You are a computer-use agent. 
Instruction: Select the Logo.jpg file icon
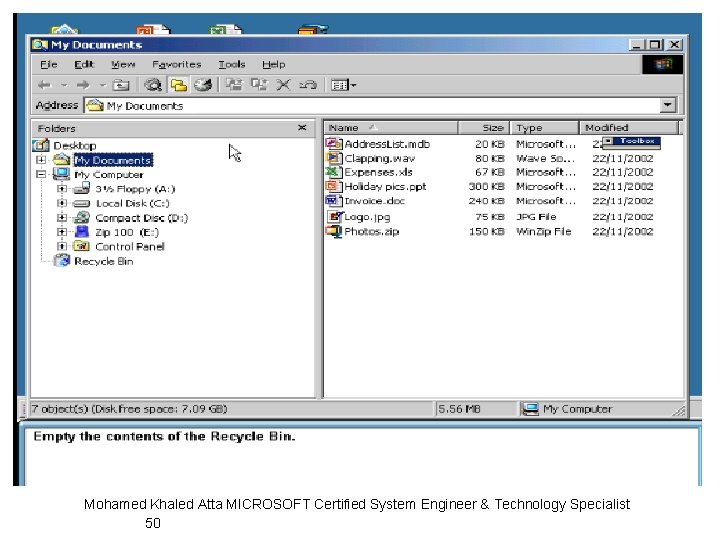tap(335, 216)
